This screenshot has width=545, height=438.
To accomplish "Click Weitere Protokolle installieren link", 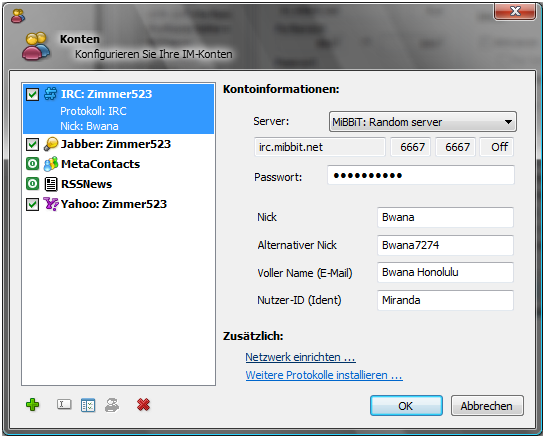I will tap(324, 375).
